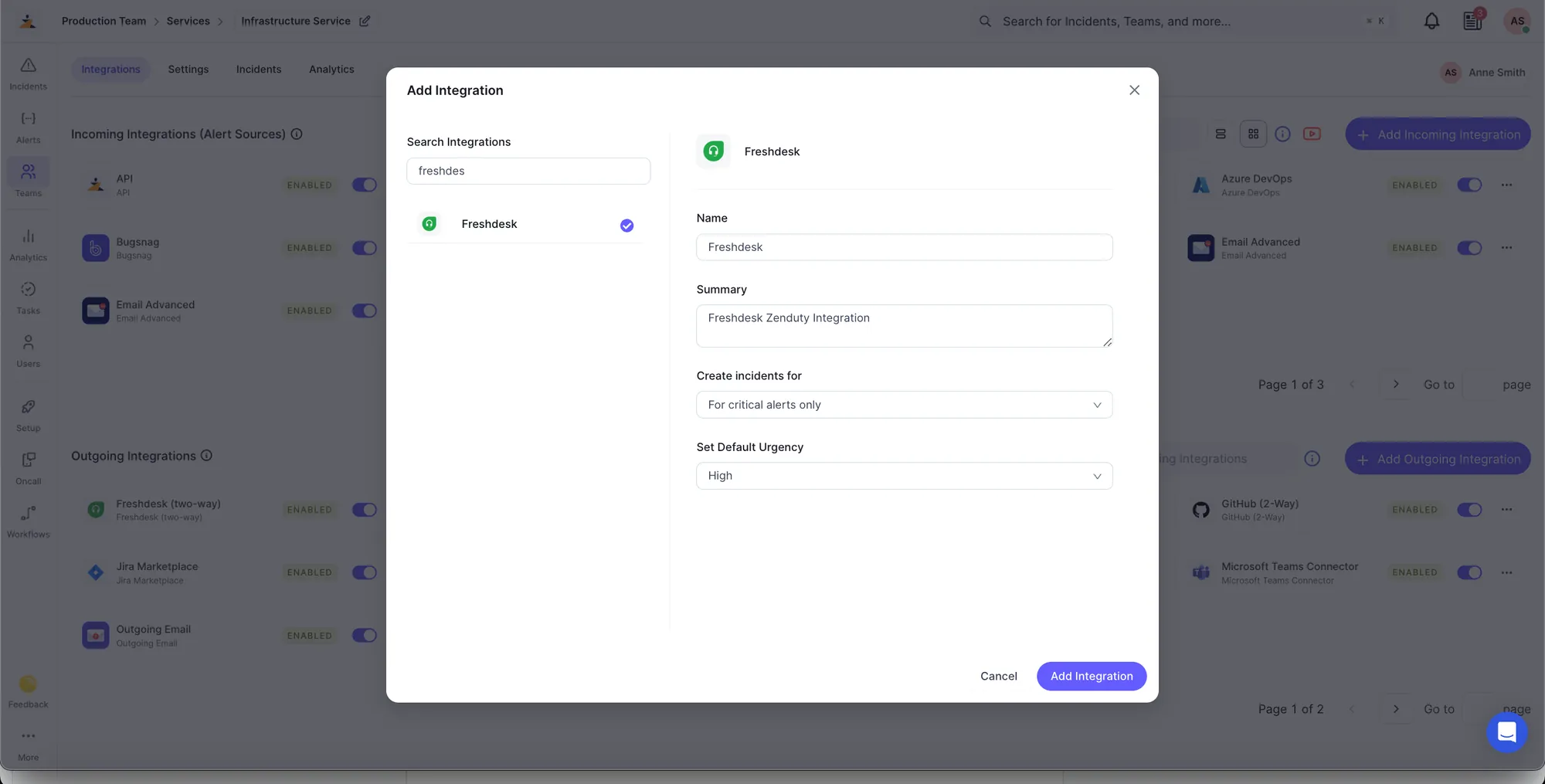
Task: Open the changelog news icon in header
Action: point(1472,21)
